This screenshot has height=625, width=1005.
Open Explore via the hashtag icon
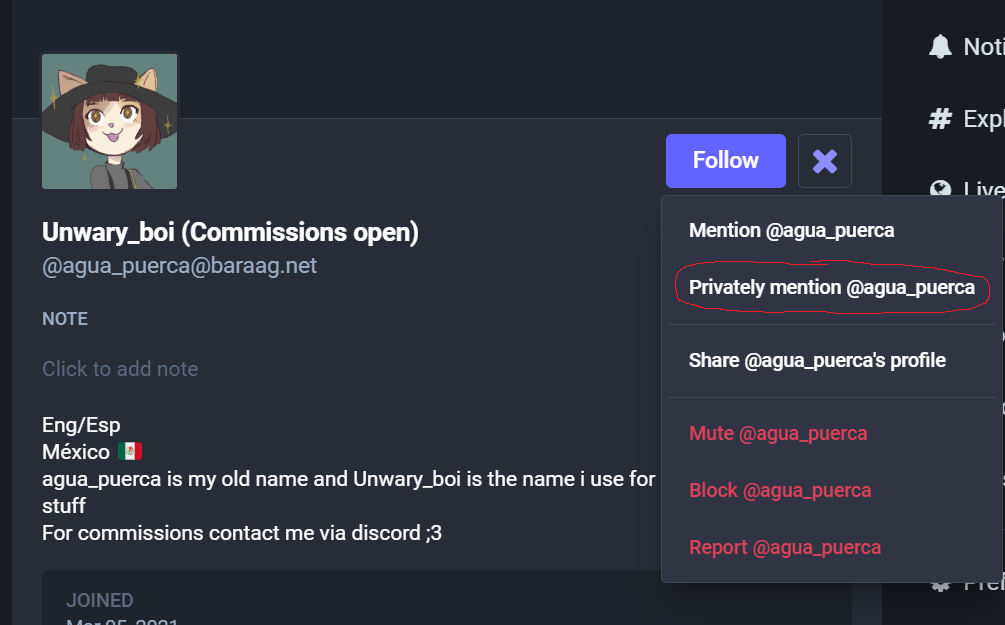click(x=940, y=119)
